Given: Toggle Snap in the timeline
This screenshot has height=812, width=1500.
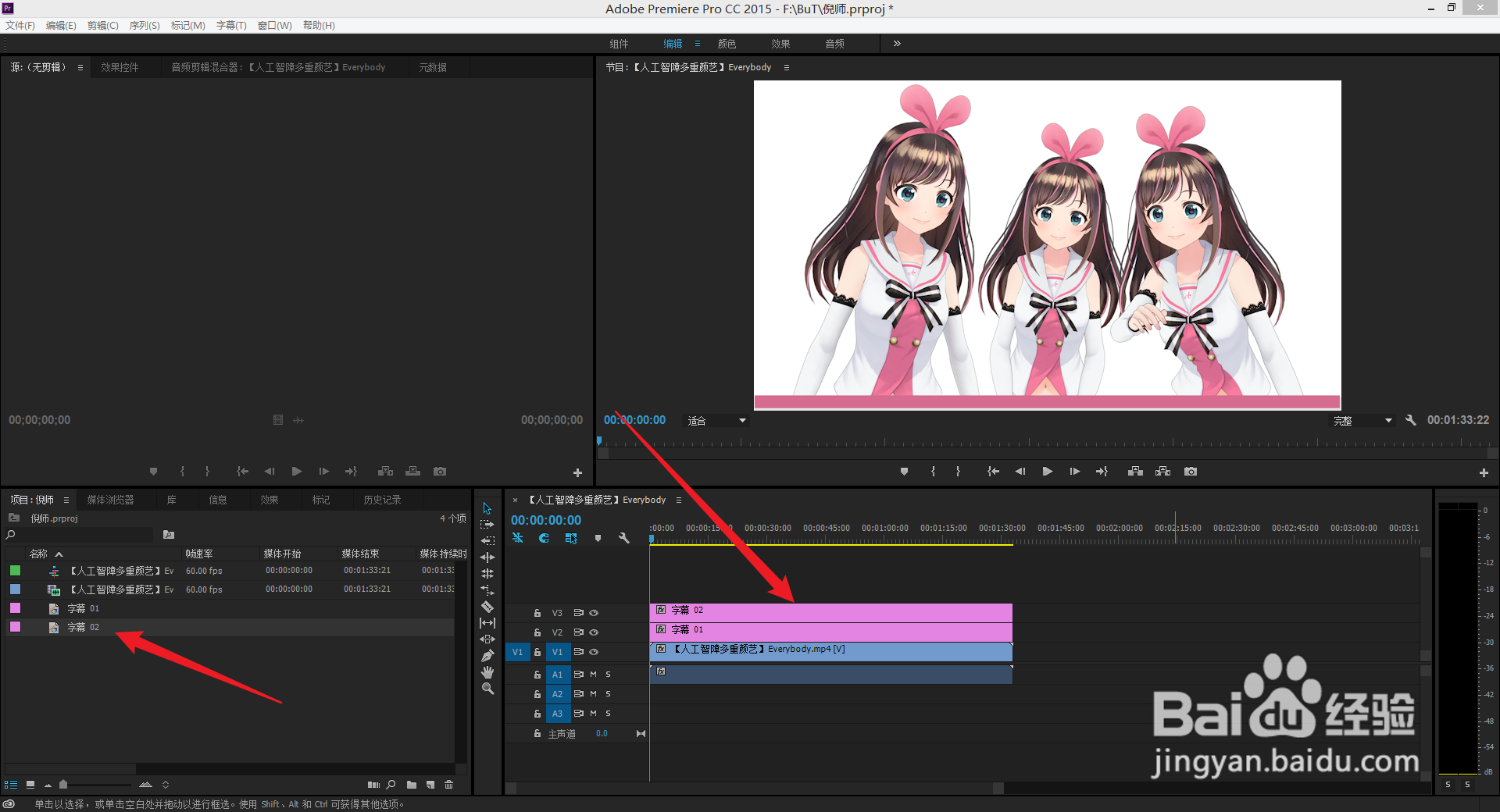Looking at the screenshot, I should (544, 538).
